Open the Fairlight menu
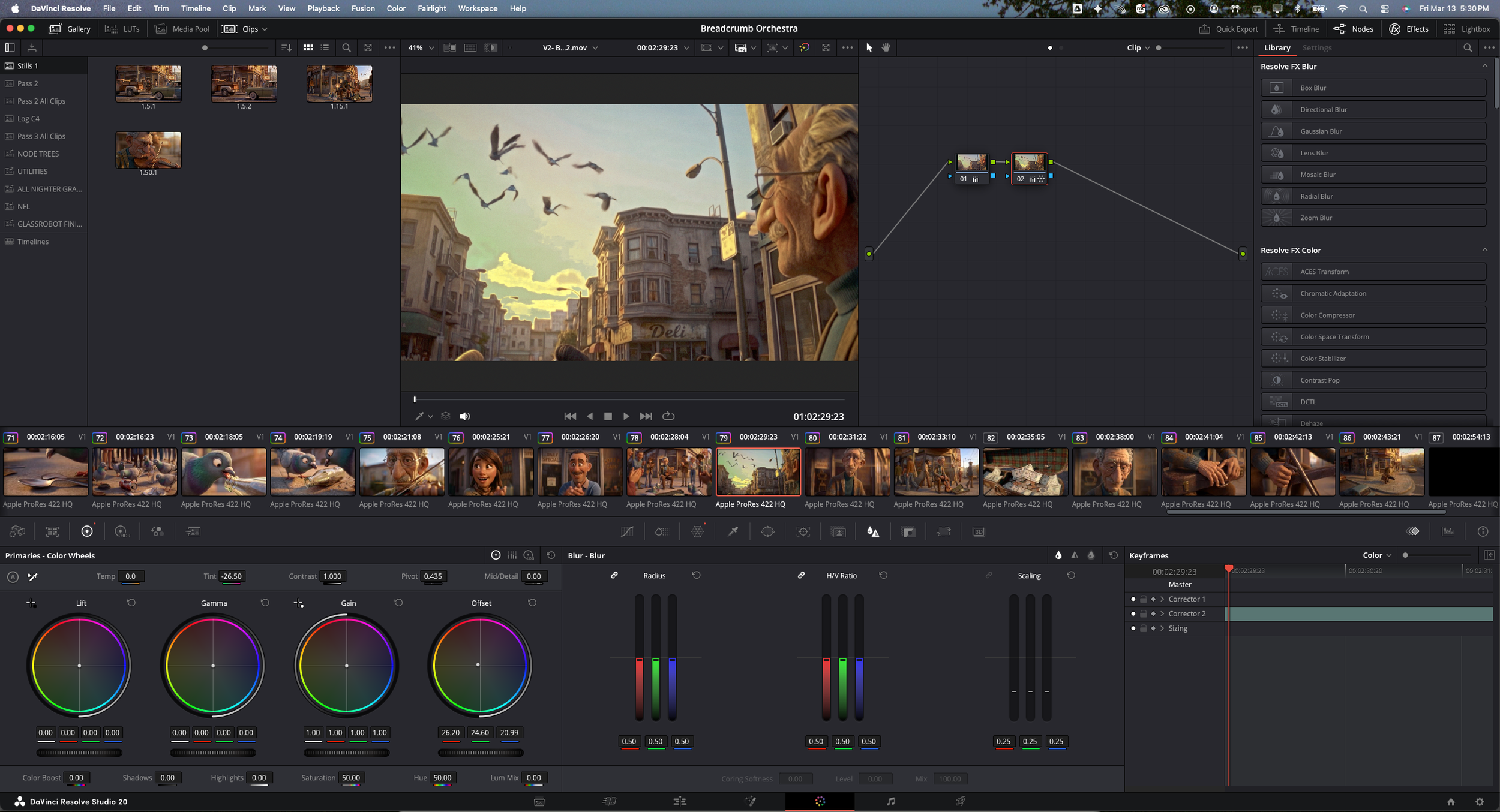The height and width of the screenshot is (812, 1500). tap(431, 8)
